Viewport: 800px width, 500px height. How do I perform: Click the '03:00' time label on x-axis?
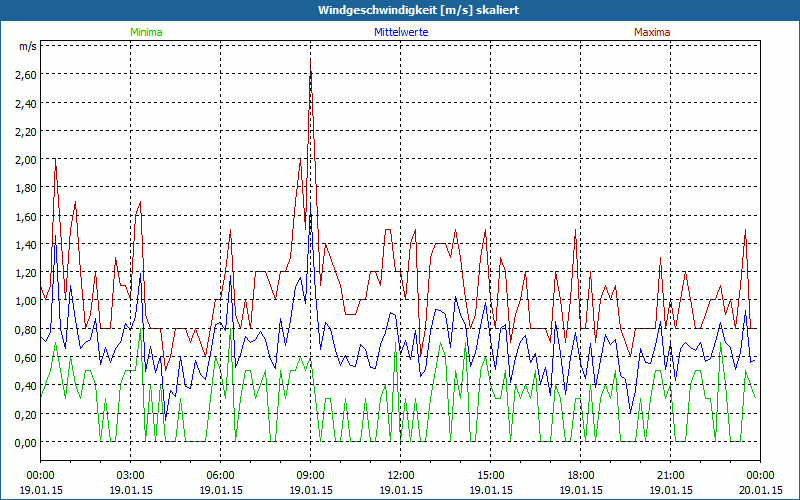pyautogui.click(x=131, y=476)
